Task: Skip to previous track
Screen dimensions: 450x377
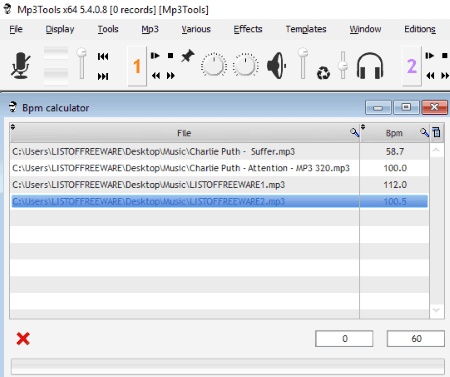Action: [103, 56]
